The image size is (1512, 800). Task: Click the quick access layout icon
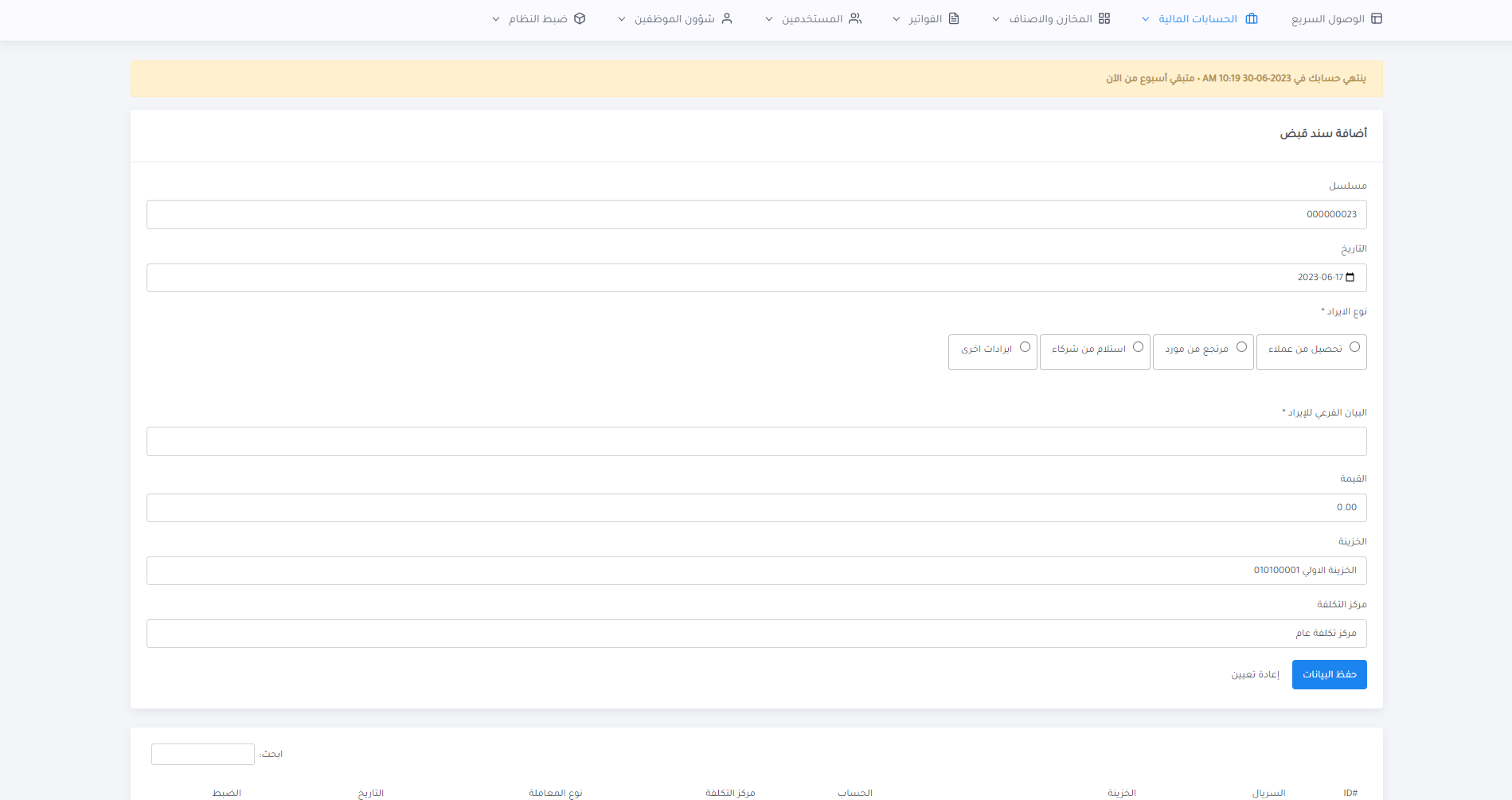(1377, 18)
